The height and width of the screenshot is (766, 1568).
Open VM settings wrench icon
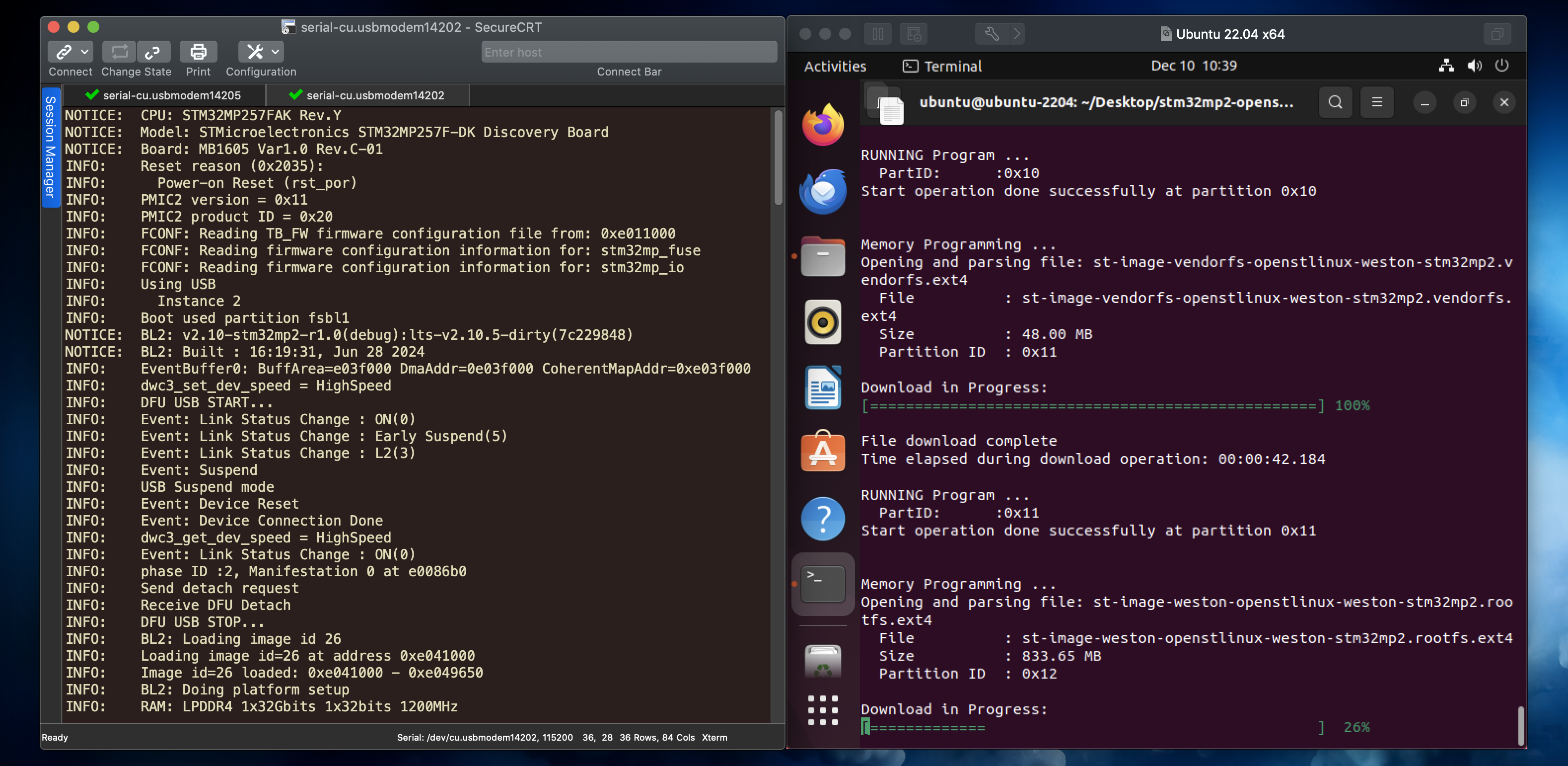[x=992, y=33]
